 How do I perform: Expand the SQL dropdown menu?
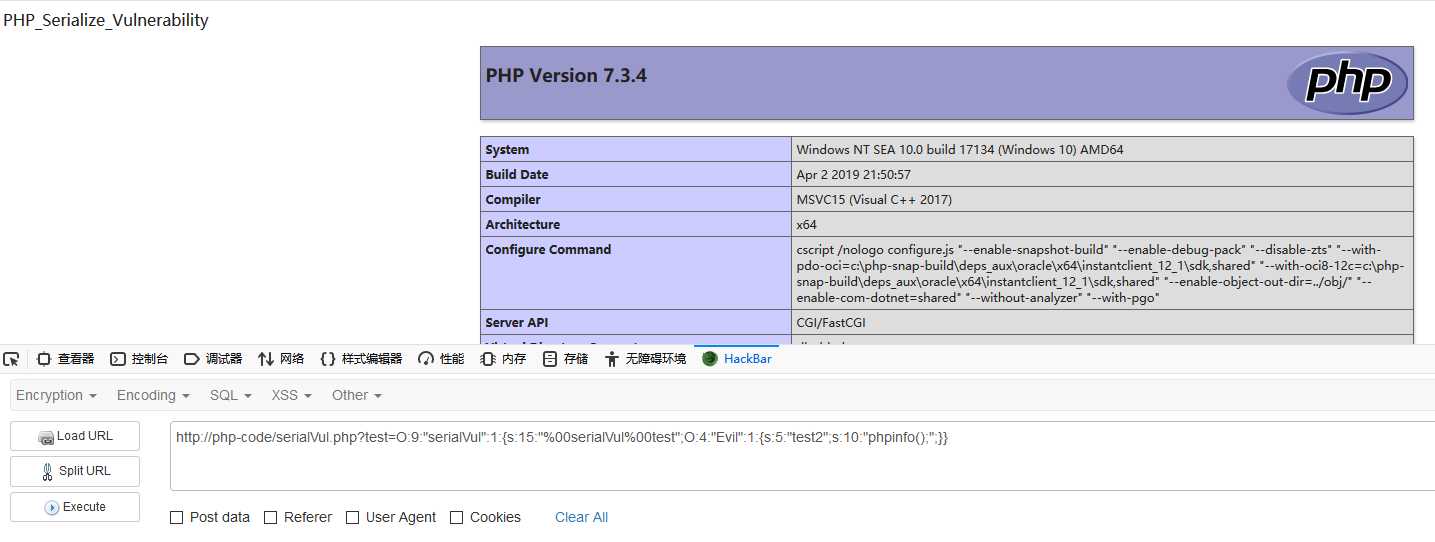pos(230,395)
